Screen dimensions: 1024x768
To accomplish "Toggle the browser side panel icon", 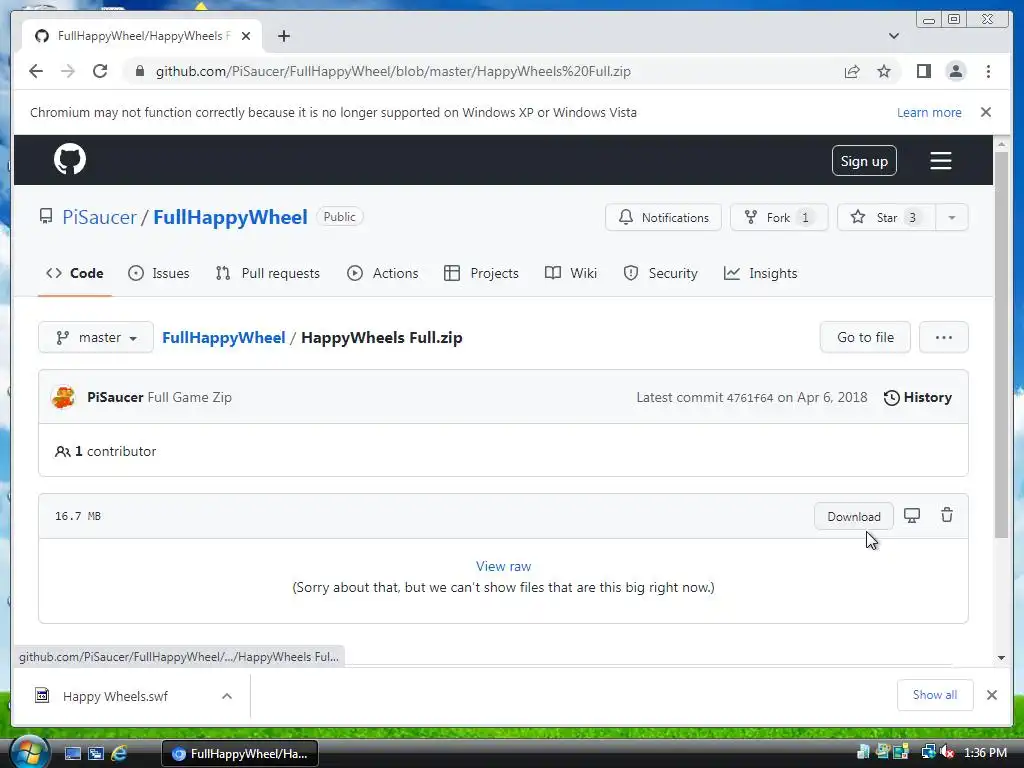I will coord(923,71).
